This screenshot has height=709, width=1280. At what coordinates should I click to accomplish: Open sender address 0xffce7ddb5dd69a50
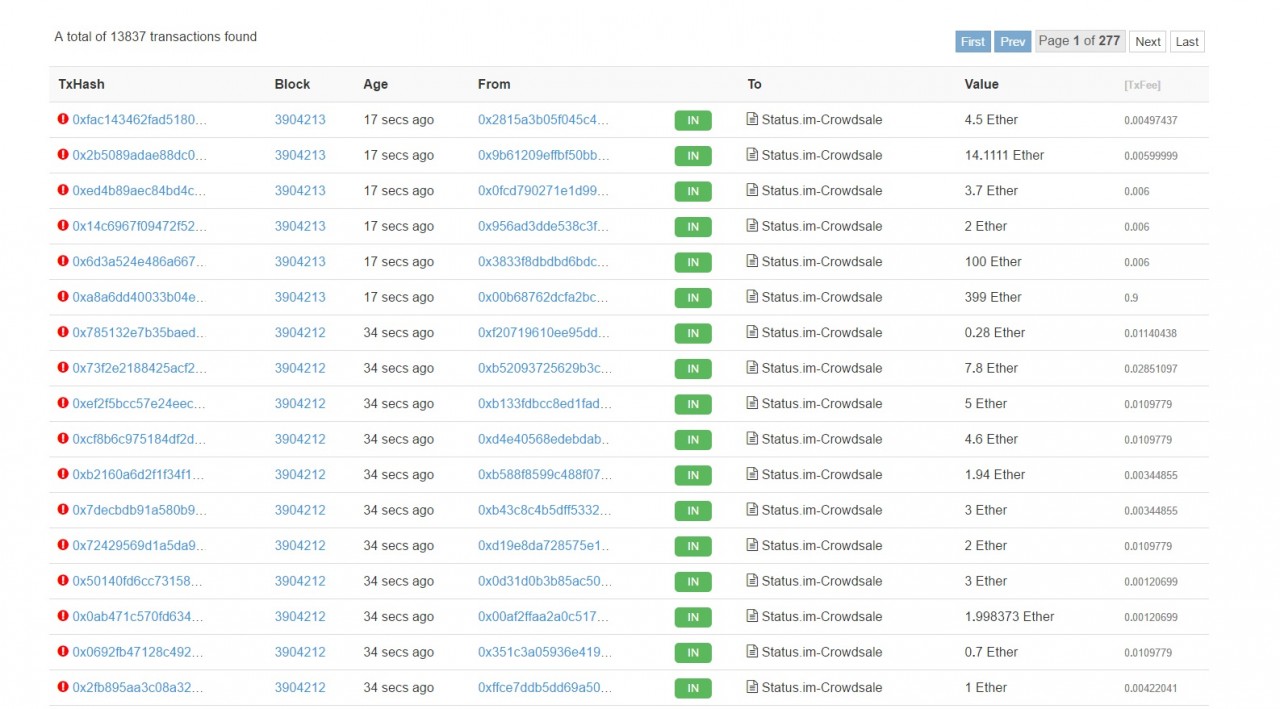pos(545,688)
